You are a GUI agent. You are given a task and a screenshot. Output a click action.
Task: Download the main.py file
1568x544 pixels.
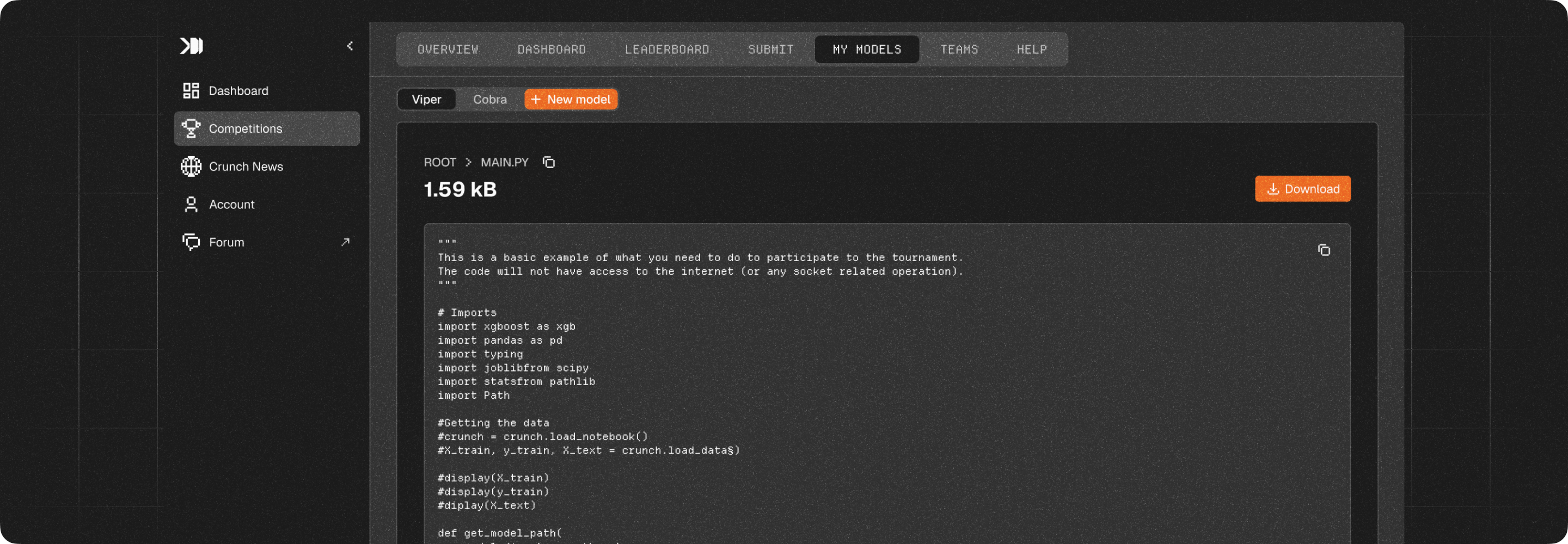[x=1302, y=189]
